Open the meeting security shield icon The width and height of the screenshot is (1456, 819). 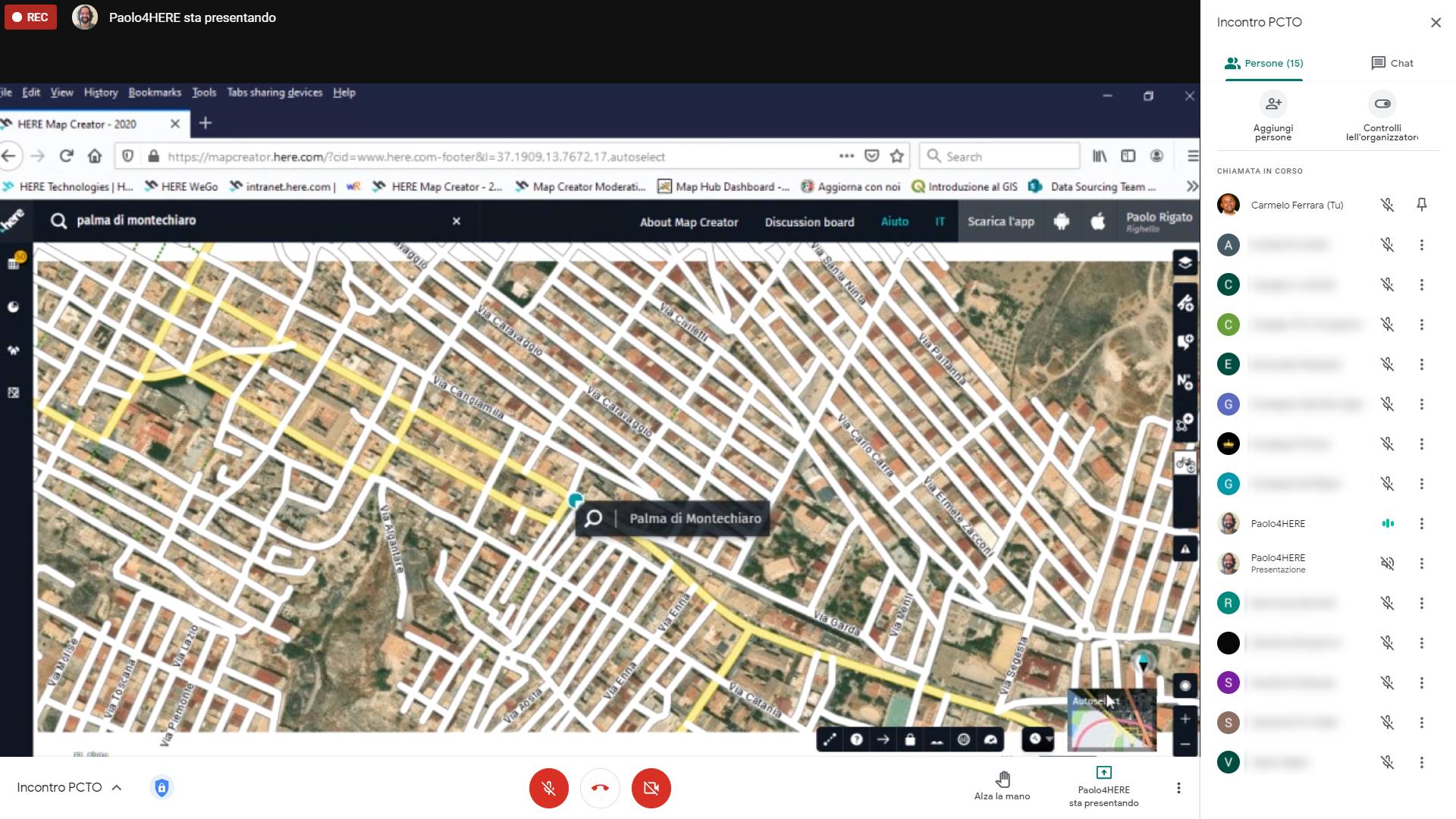coord(162,788)
